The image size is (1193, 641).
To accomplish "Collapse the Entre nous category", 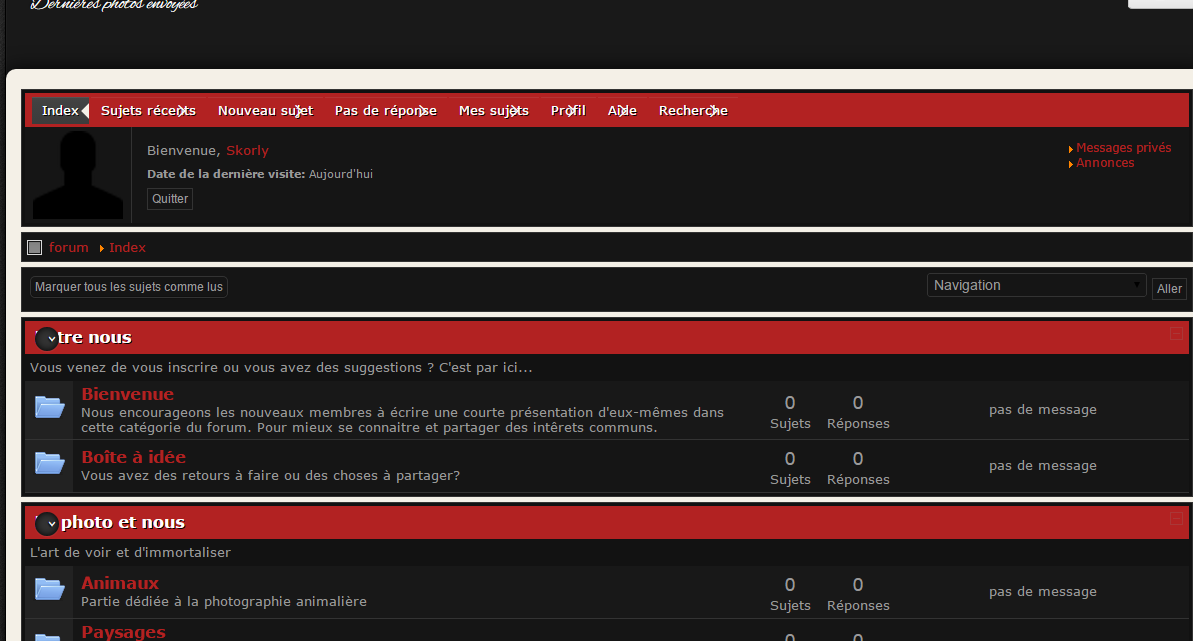I will point(1176,334).
